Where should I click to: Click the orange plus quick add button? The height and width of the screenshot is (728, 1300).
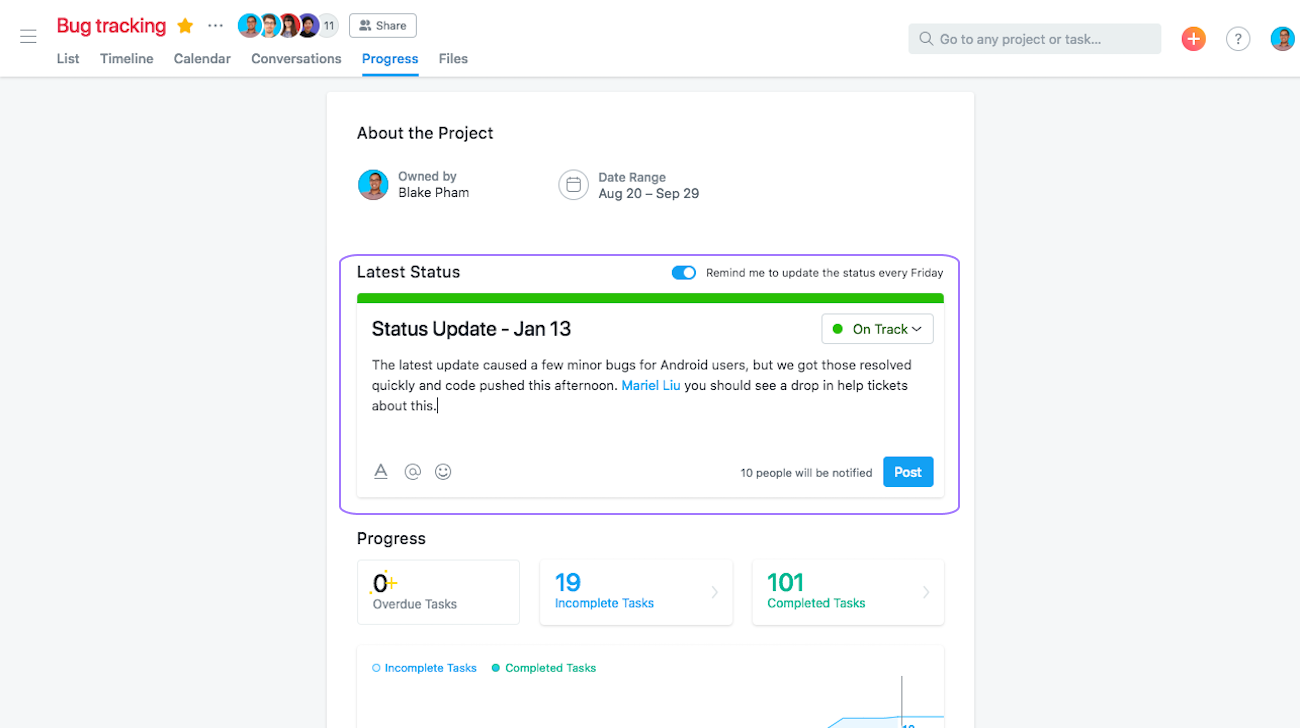coord(1193,39)
